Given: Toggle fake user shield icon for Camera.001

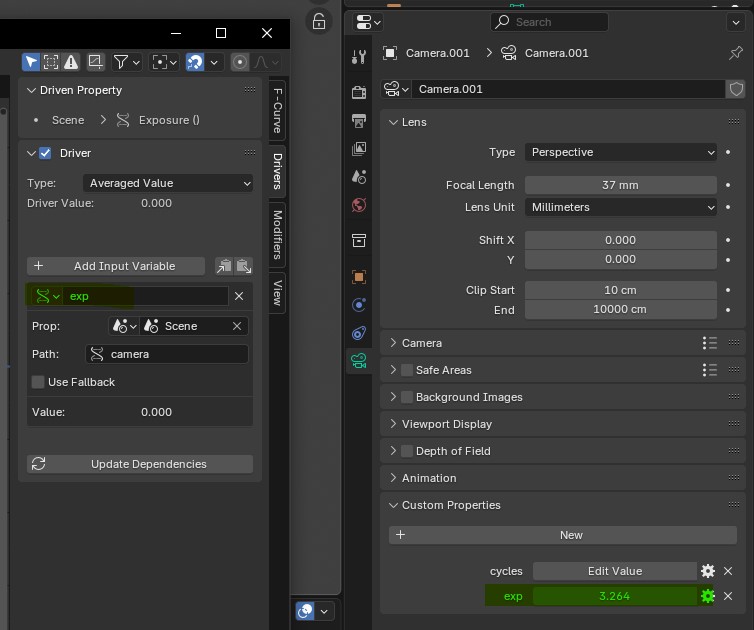Looking at the screenshot, I should click(736, 89).
